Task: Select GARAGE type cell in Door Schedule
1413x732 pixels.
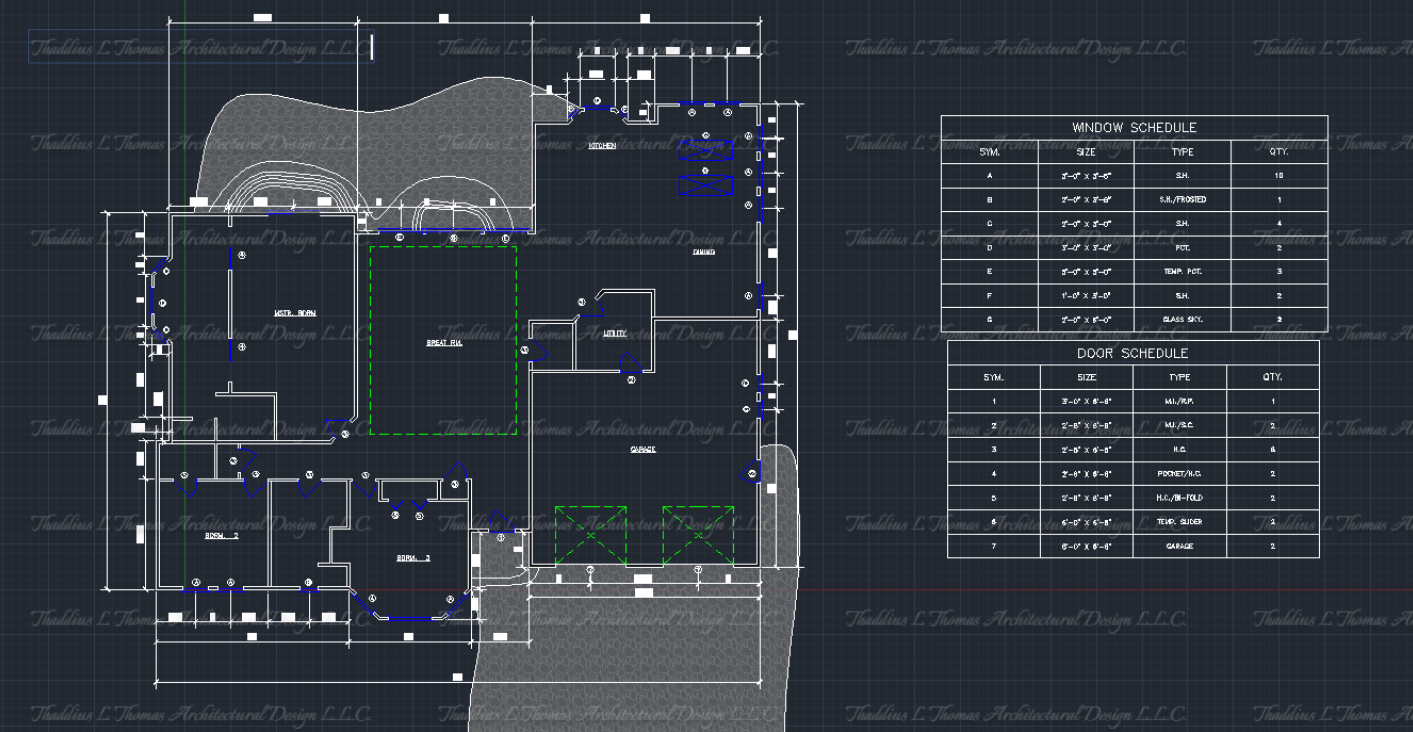Action: pos(1180,547)
